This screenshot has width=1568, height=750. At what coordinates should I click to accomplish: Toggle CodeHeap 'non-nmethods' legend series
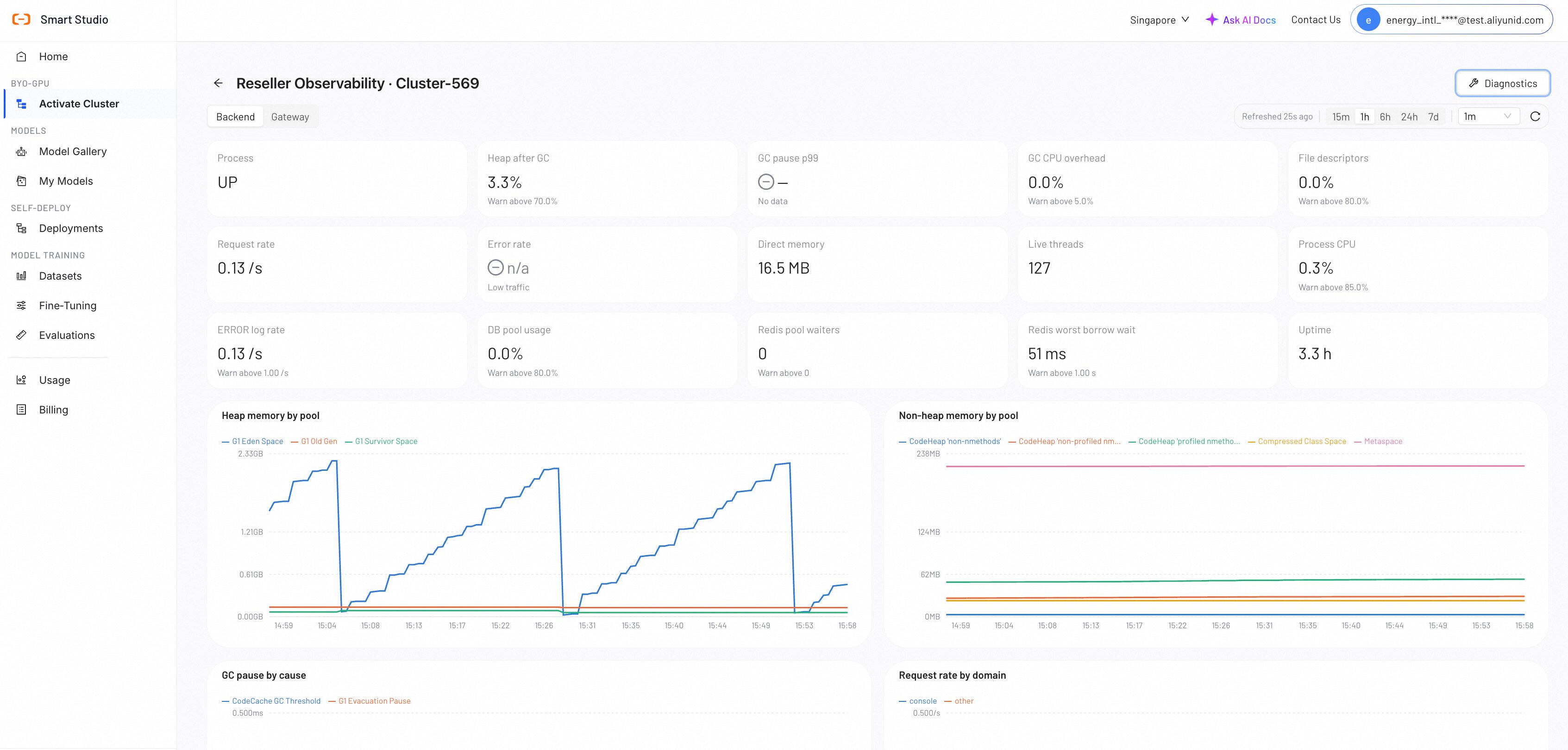950,441
